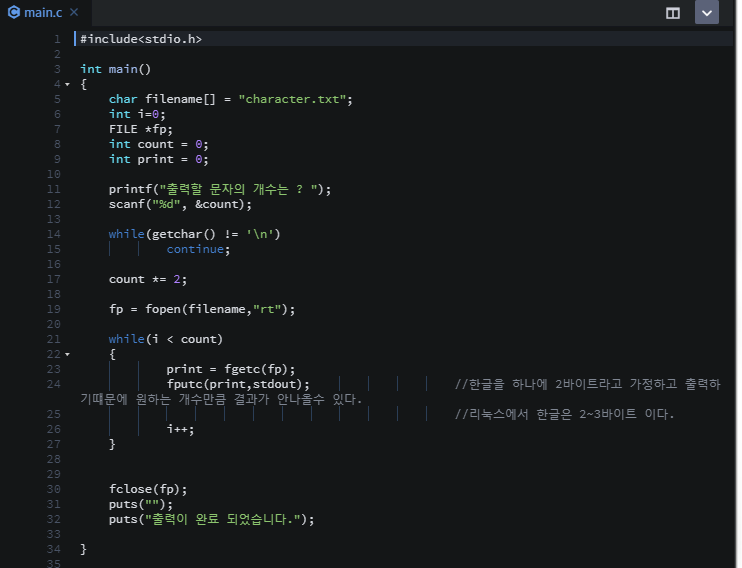Click line number 19 in the gutter
The image size is (742, 568).
(53, 309)
